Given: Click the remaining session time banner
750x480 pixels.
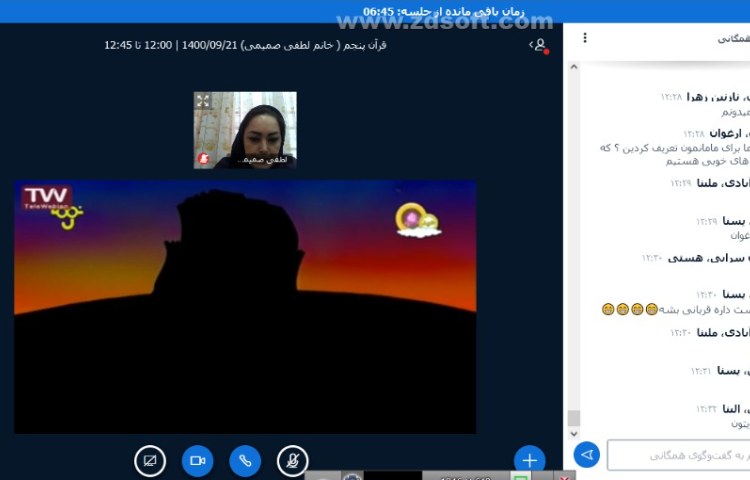Looking at the screenshot, I should point(375,11).
